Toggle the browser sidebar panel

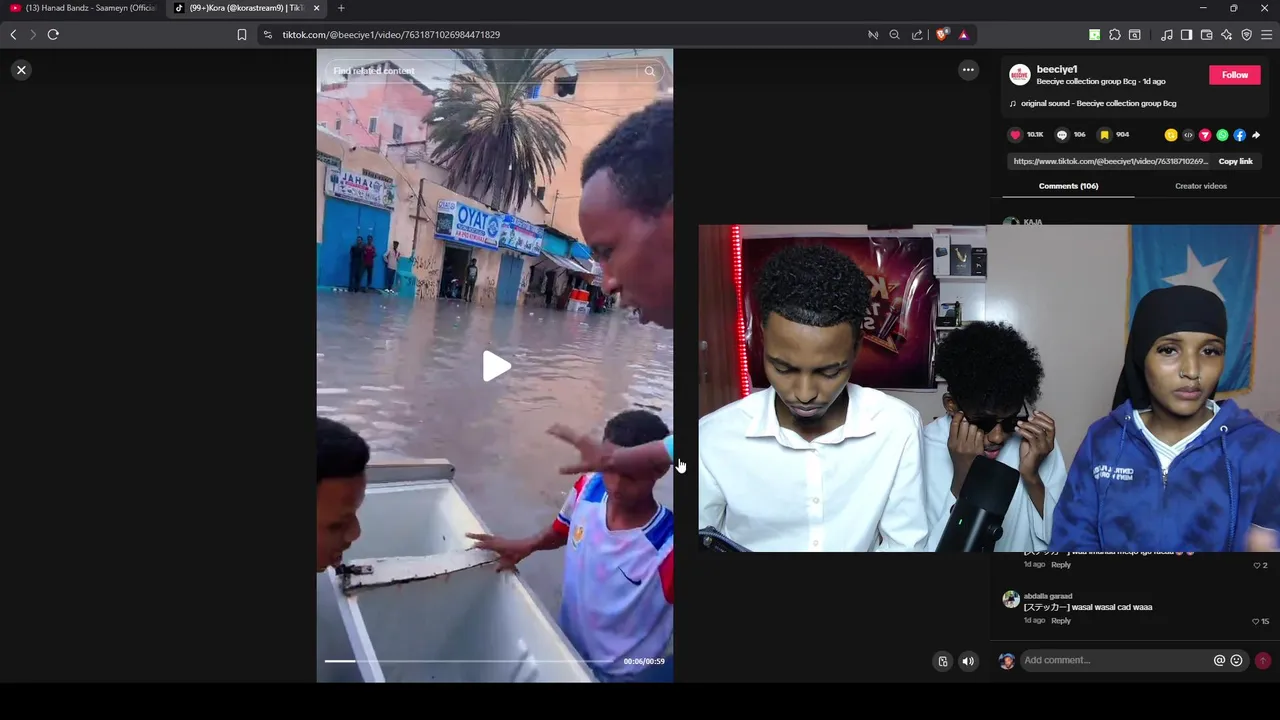tap(1187, 35)
